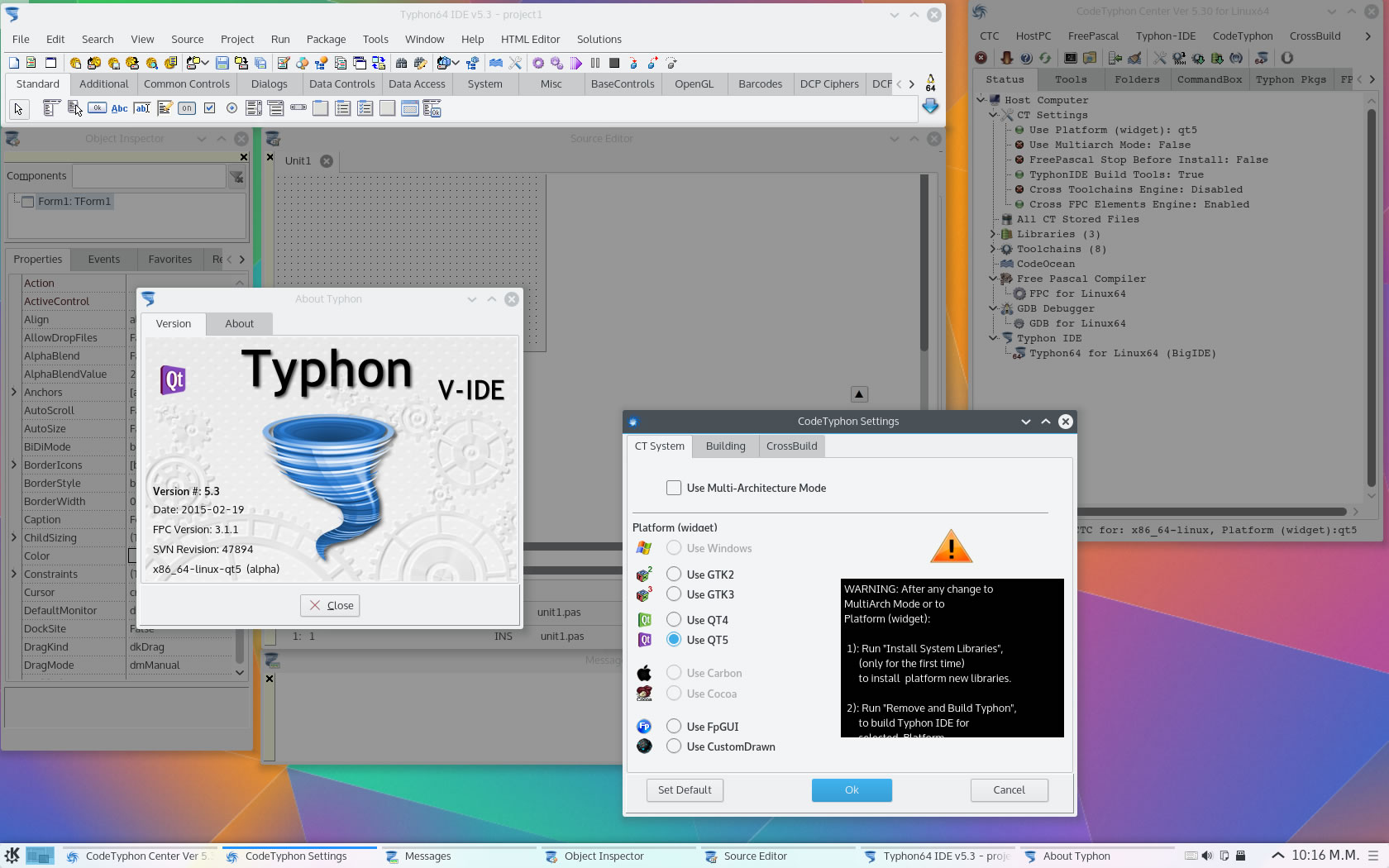Click the help question mark icon in CodeTyphon Center

tap(1026, 58)
